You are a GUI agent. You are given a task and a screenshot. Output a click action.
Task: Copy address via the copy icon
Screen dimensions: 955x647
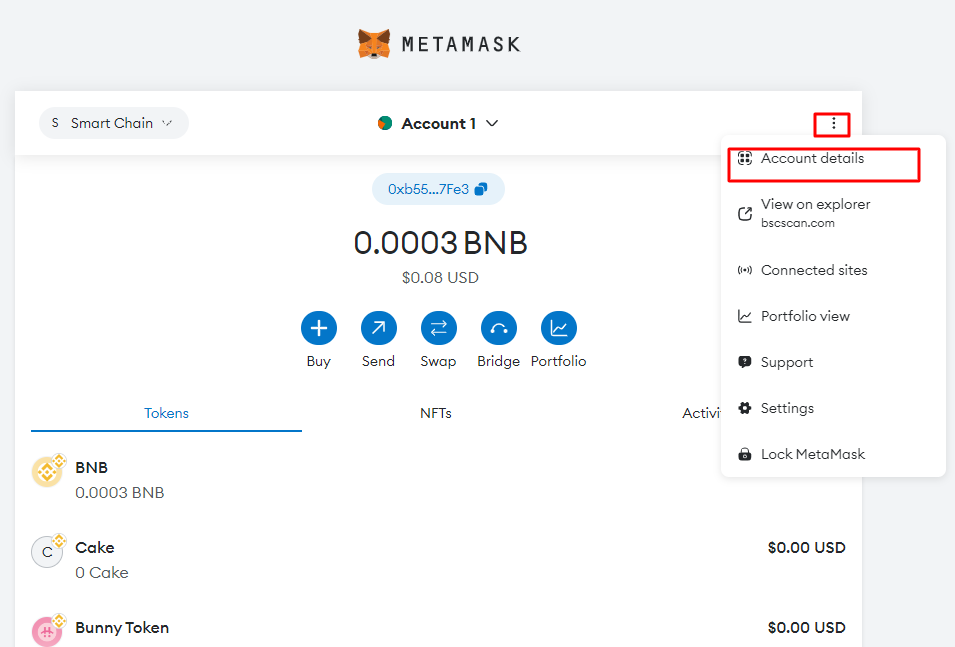(x=481, y=189)
